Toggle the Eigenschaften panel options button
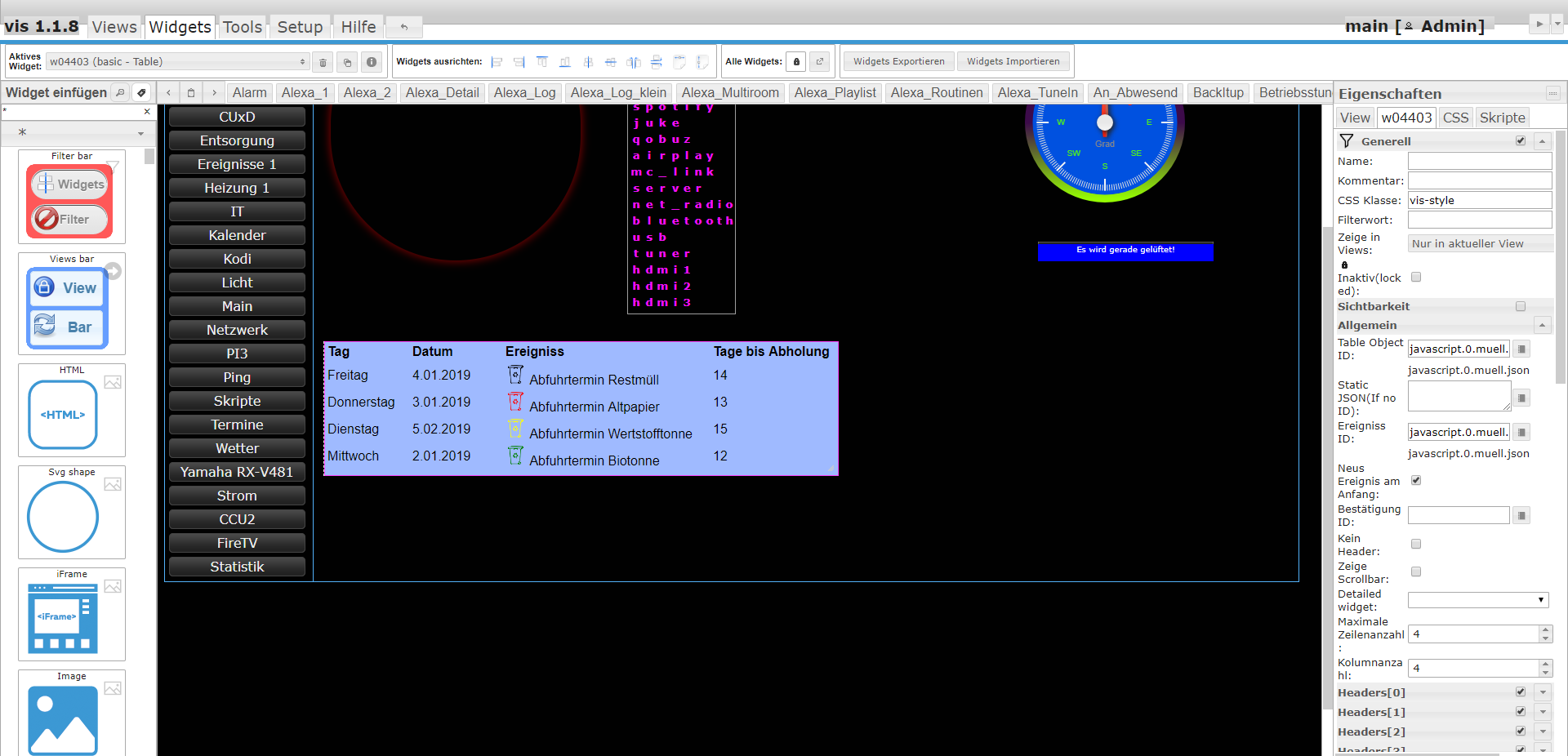1568x756 pixels. (1553, 93)
